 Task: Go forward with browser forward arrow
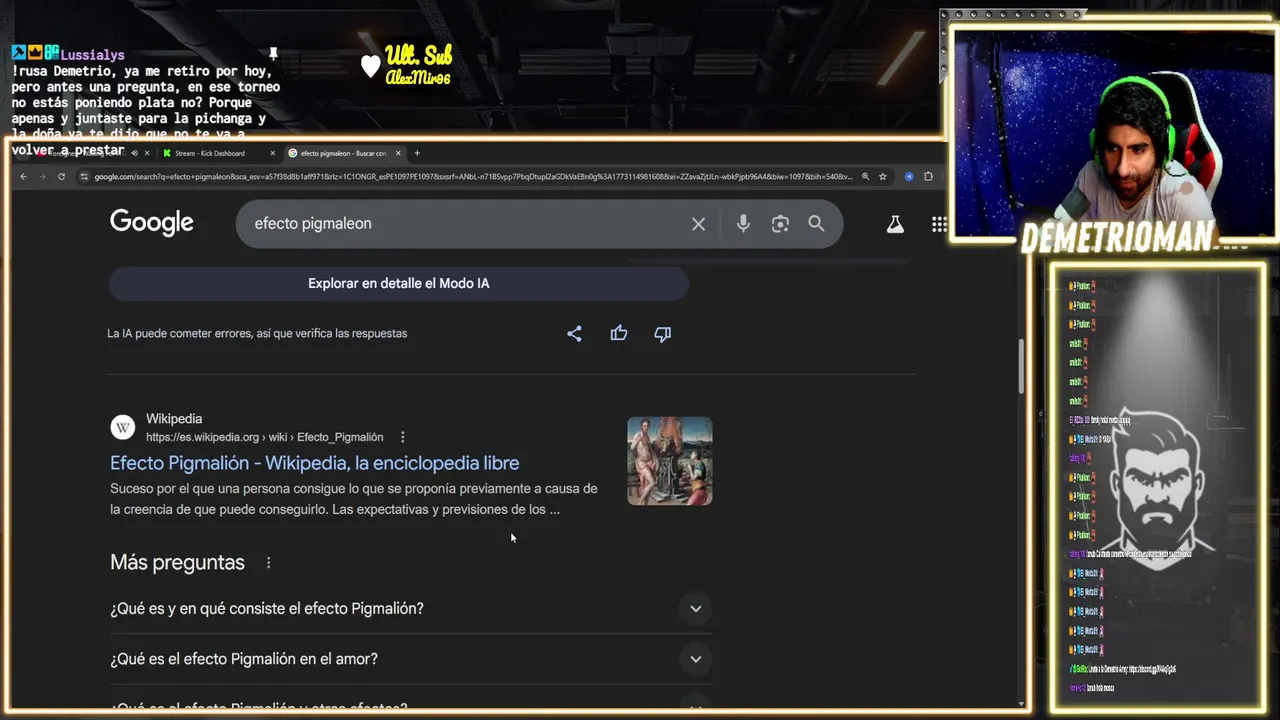(x=42, y=177)
